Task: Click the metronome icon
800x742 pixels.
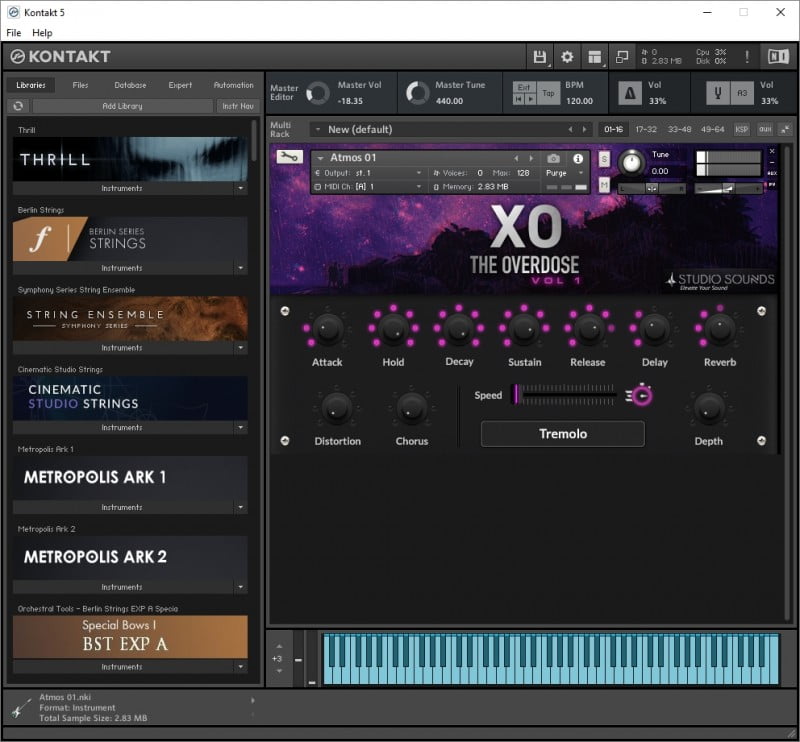Action: coord(630,93)
